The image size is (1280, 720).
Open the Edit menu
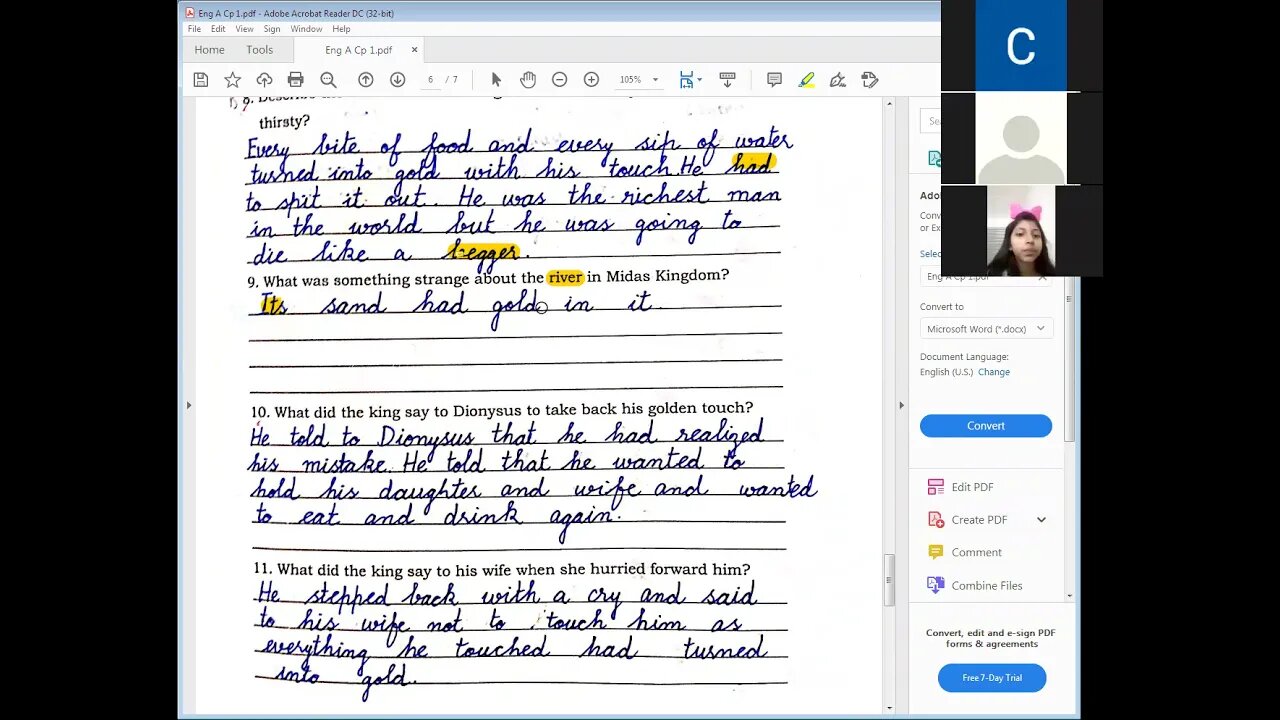[x=218, y=29]
